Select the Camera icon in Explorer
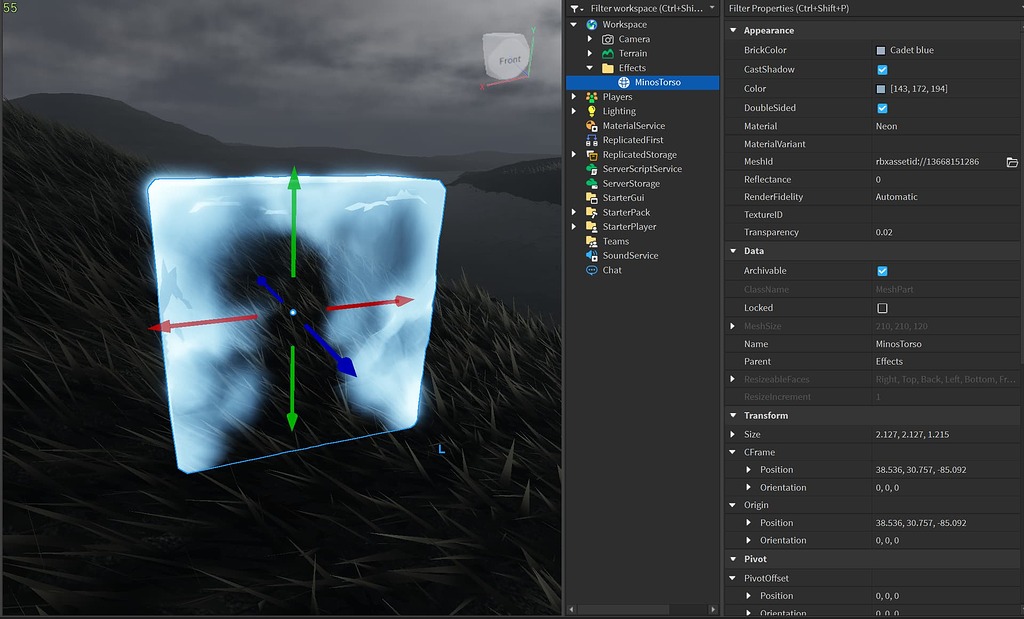 [608, 38]
